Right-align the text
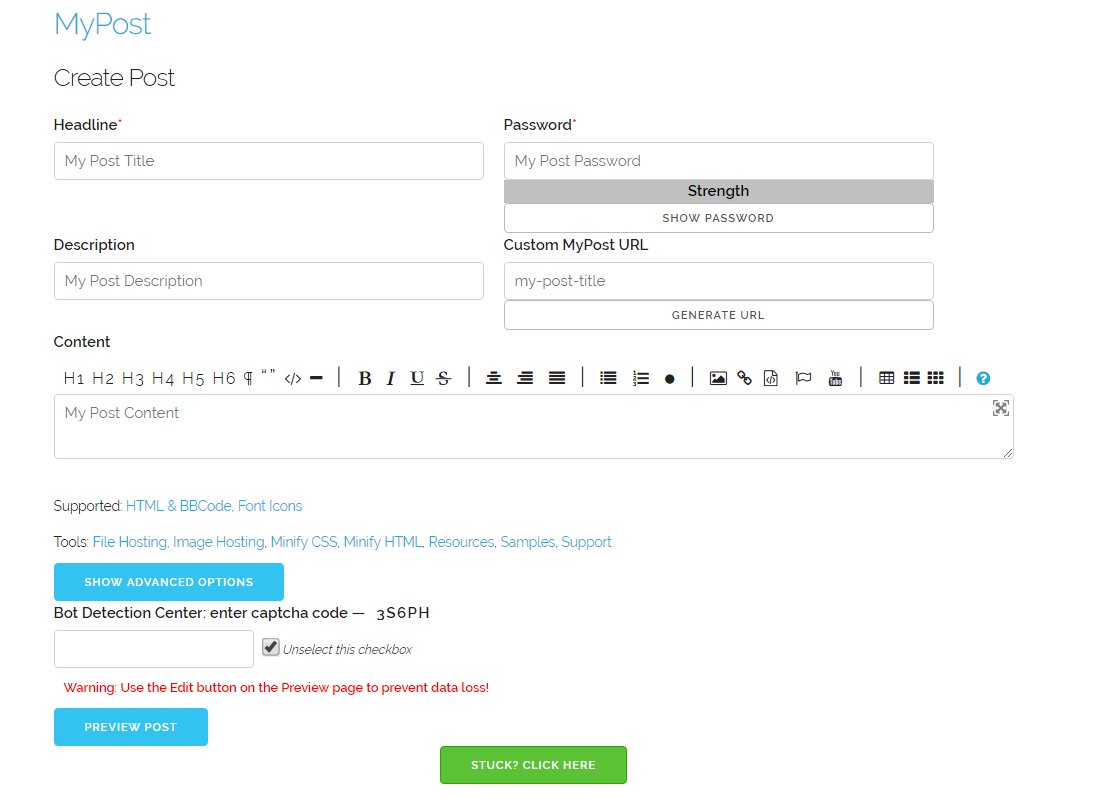 pos(525,379)
